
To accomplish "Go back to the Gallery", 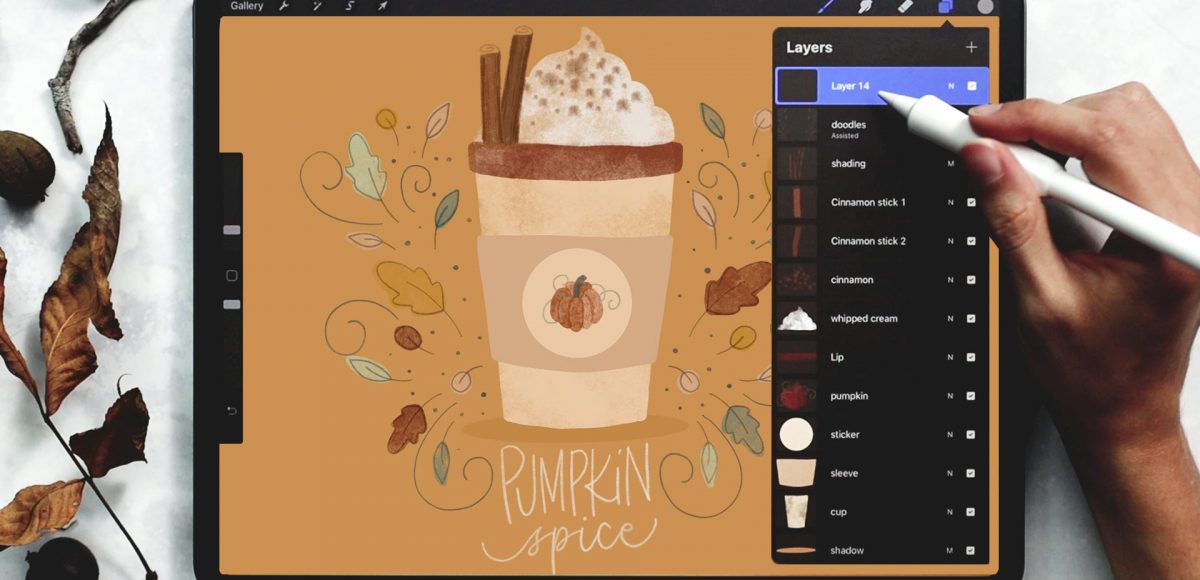I will coord(247,8).
